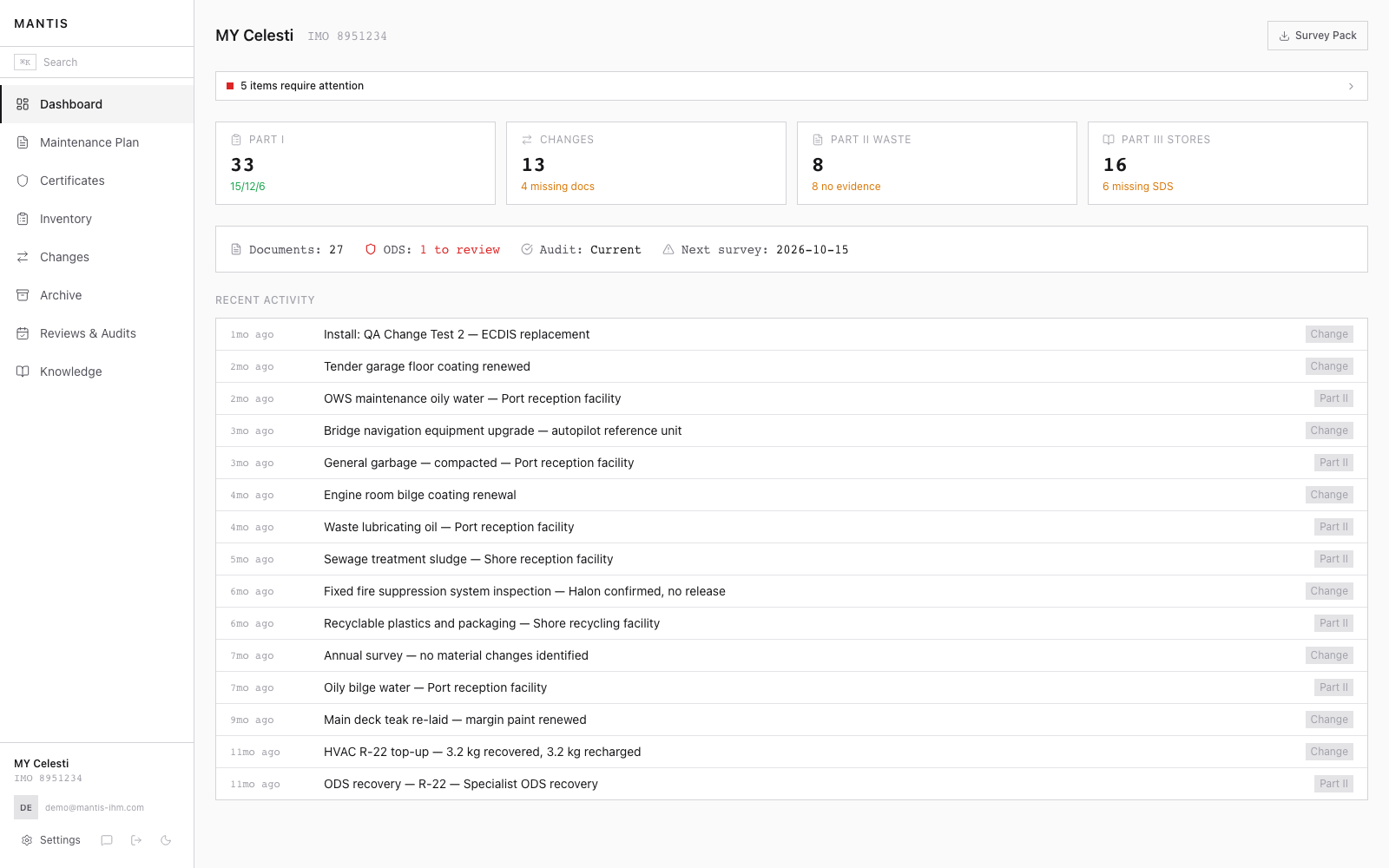This screenshot has height=868, width=1389.
Task: Click the Archive box icon
Action: pos(23,295)
